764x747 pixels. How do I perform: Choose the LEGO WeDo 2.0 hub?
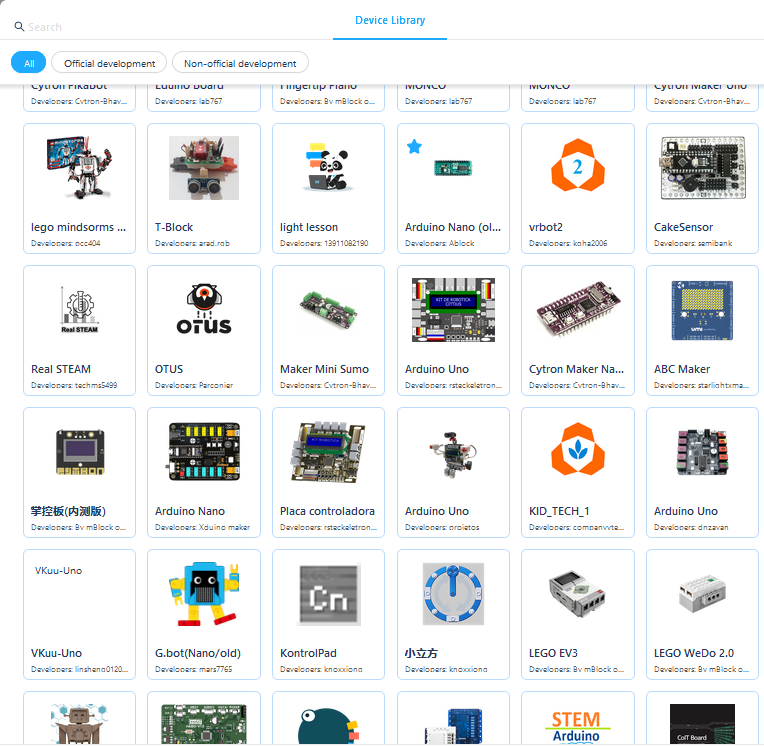tap(703, 614)
